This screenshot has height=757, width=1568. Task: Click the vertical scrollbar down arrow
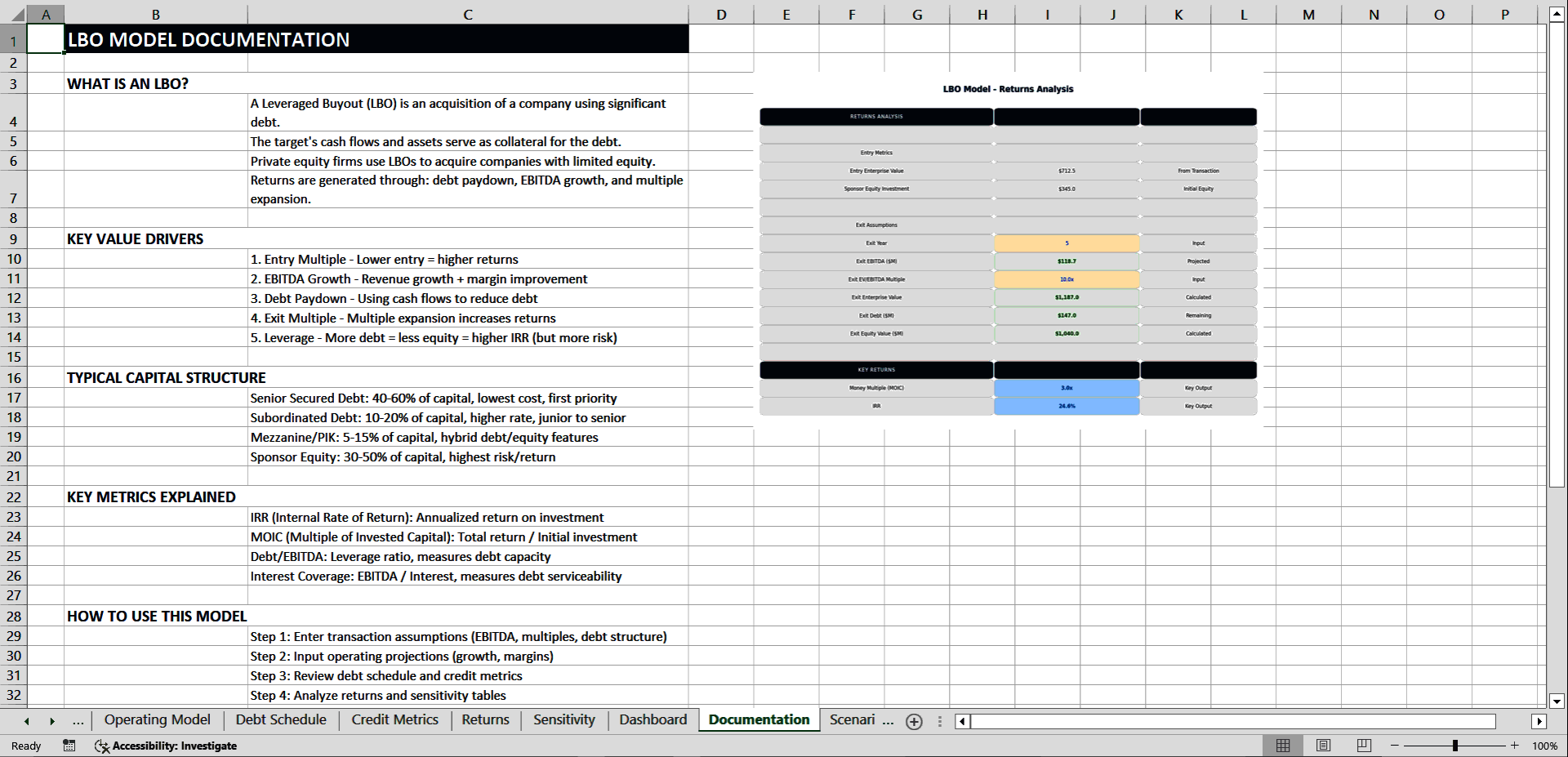1558,701
